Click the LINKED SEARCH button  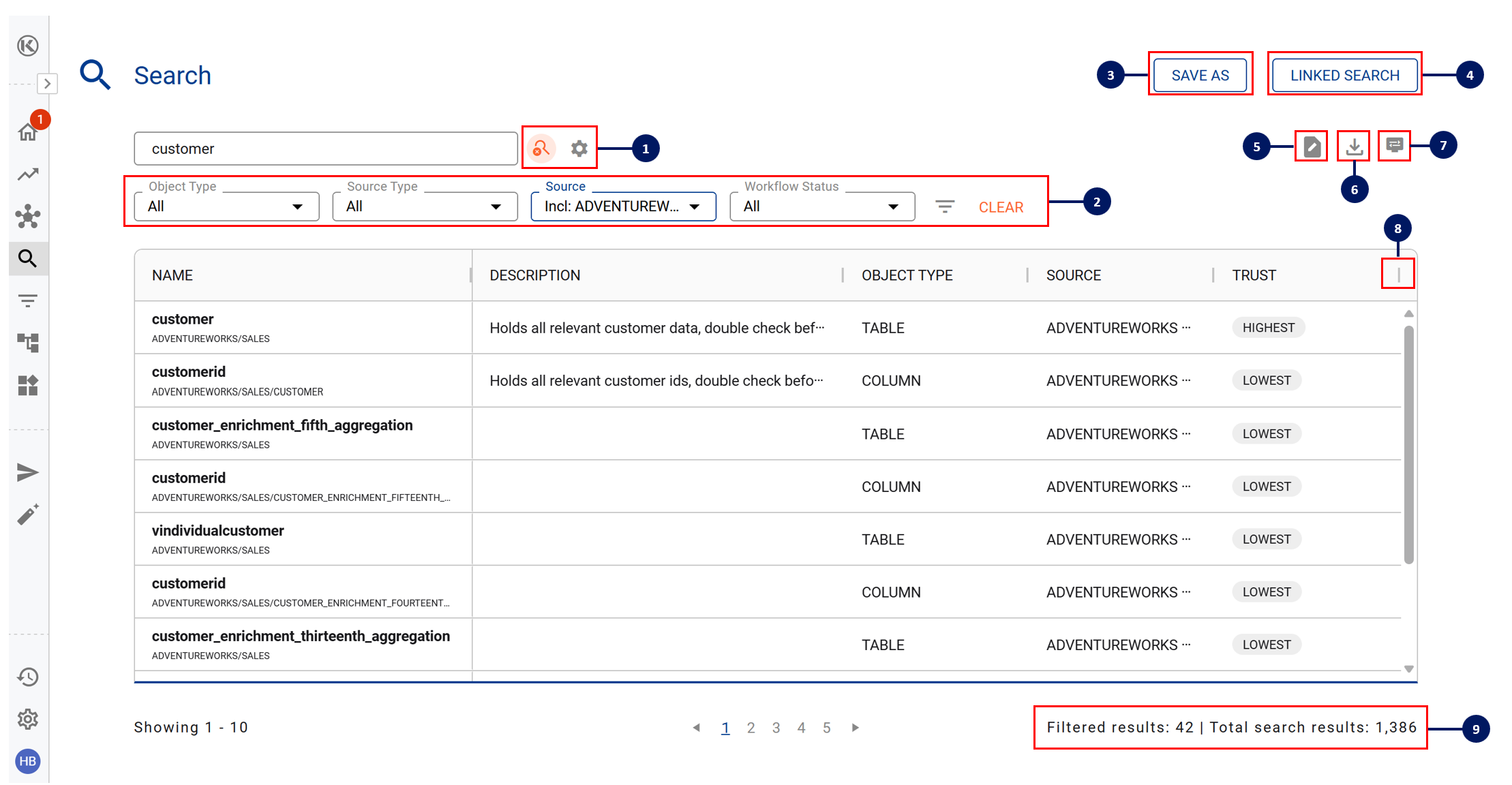pyautogui.click(x=1344, y=75)
